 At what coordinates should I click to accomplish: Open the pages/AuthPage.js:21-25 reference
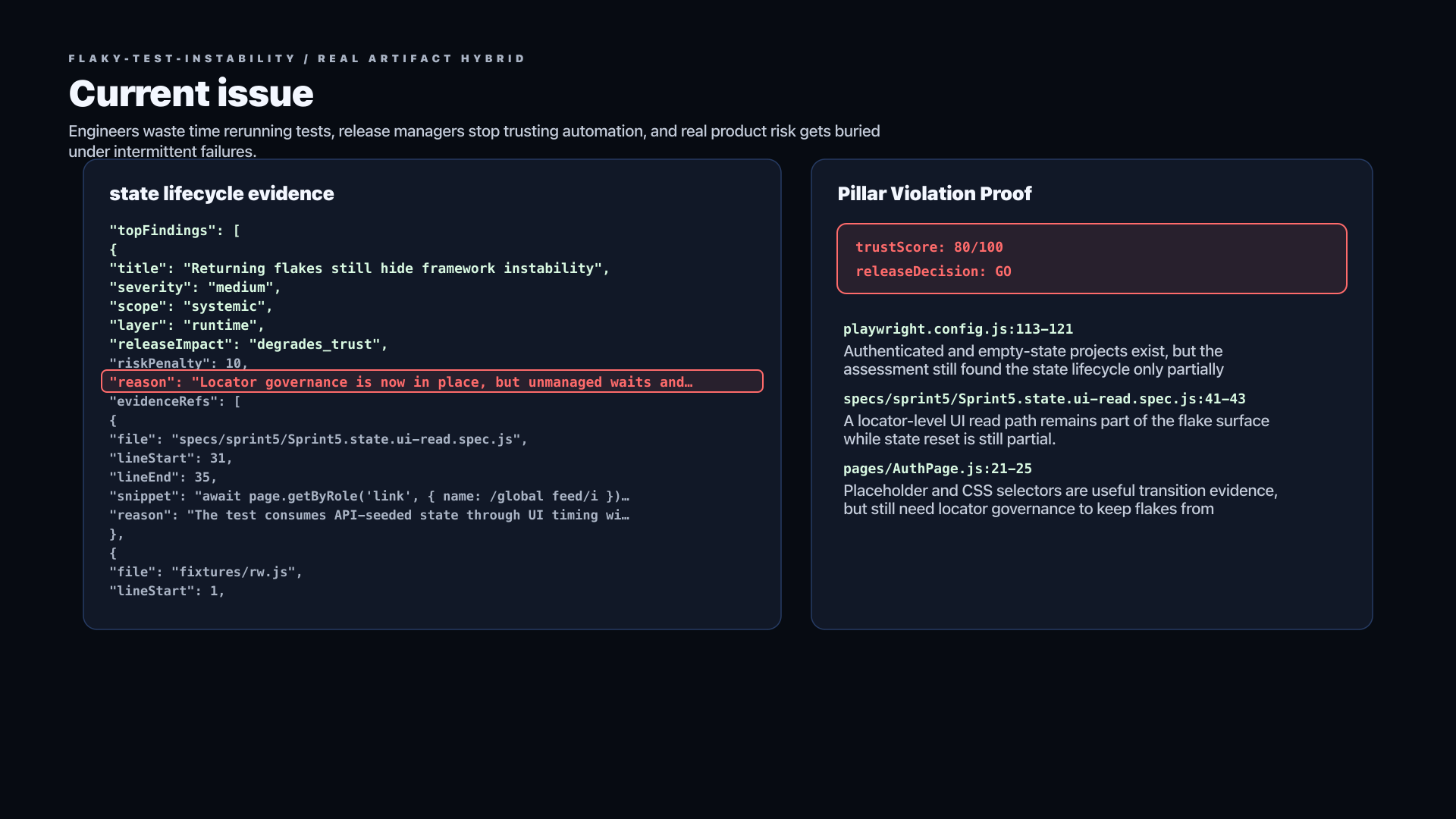click(937, 469)
